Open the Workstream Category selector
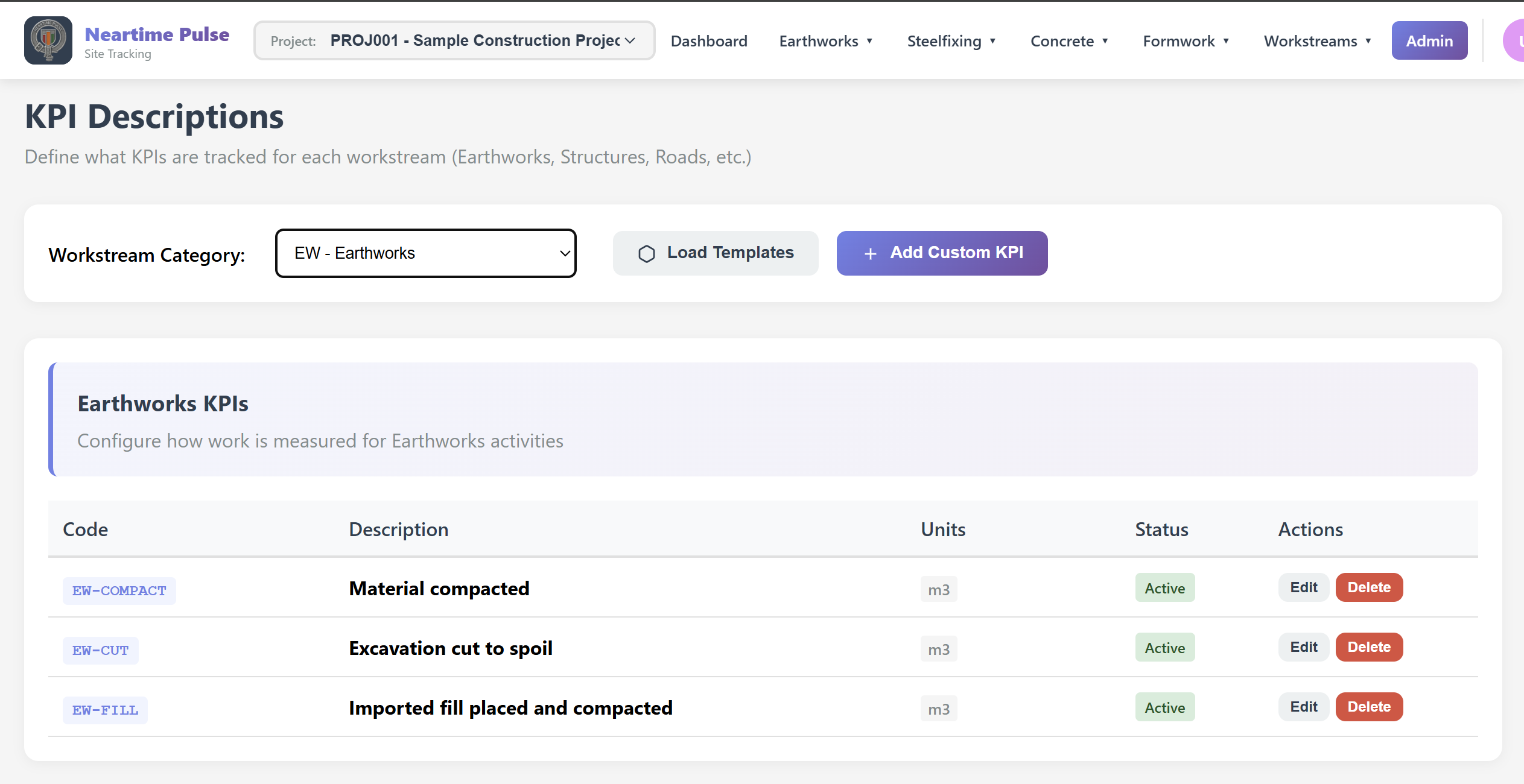 [425, 253]
